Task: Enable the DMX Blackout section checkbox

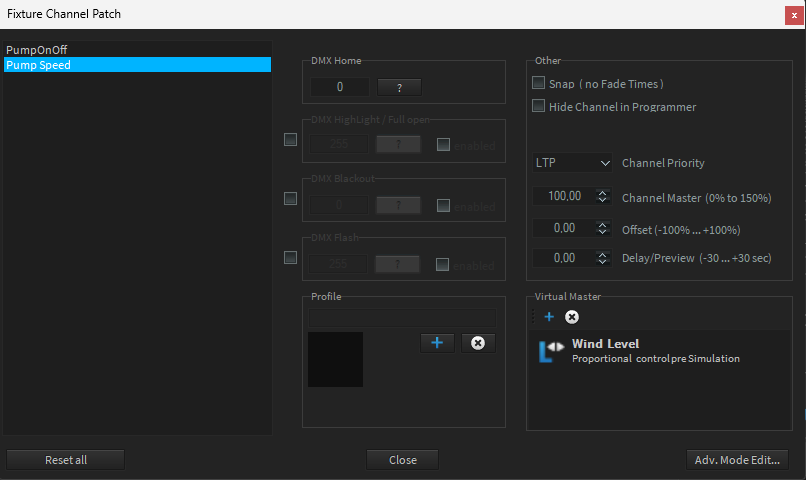Action: point(291,199)
